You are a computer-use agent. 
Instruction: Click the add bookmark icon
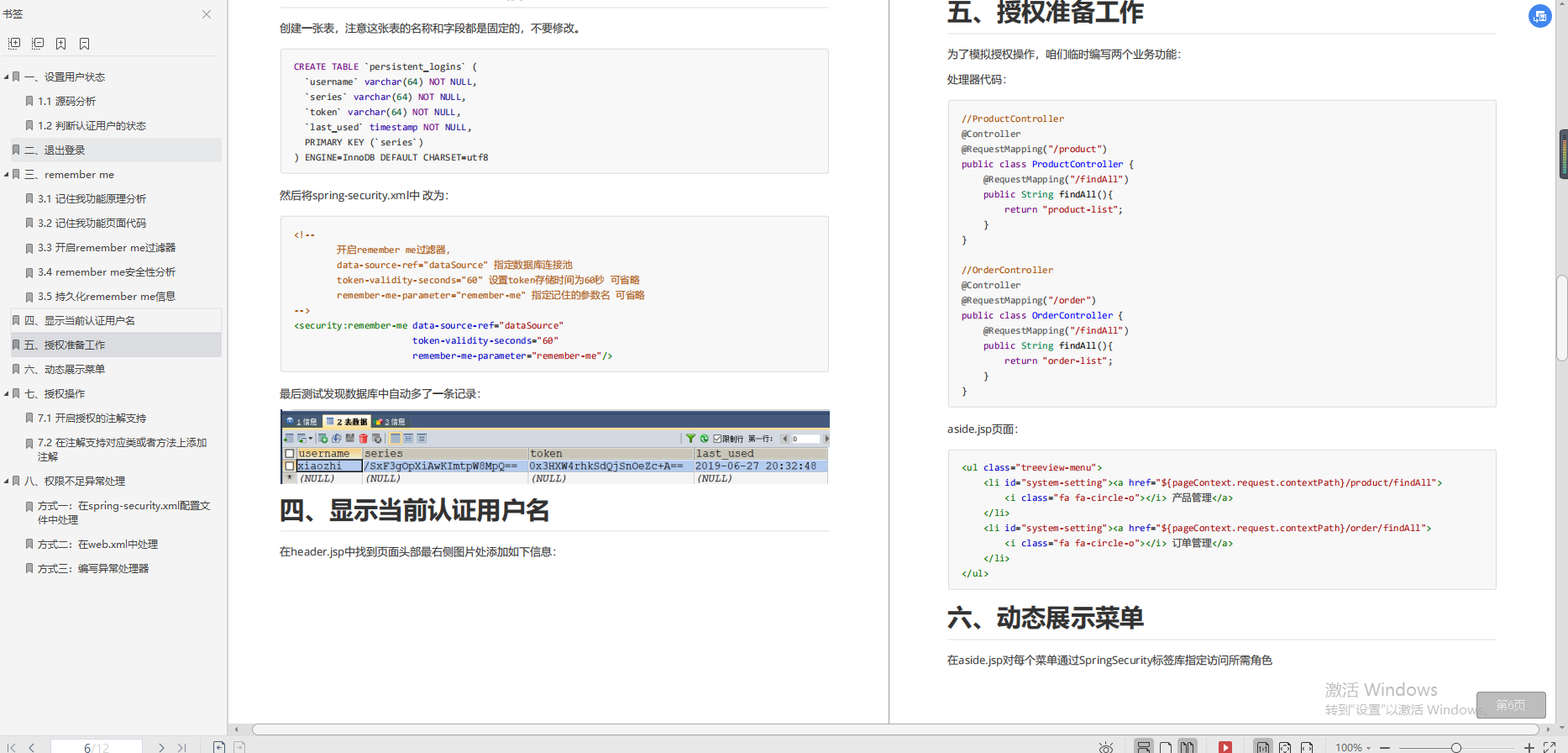[61, 44]
